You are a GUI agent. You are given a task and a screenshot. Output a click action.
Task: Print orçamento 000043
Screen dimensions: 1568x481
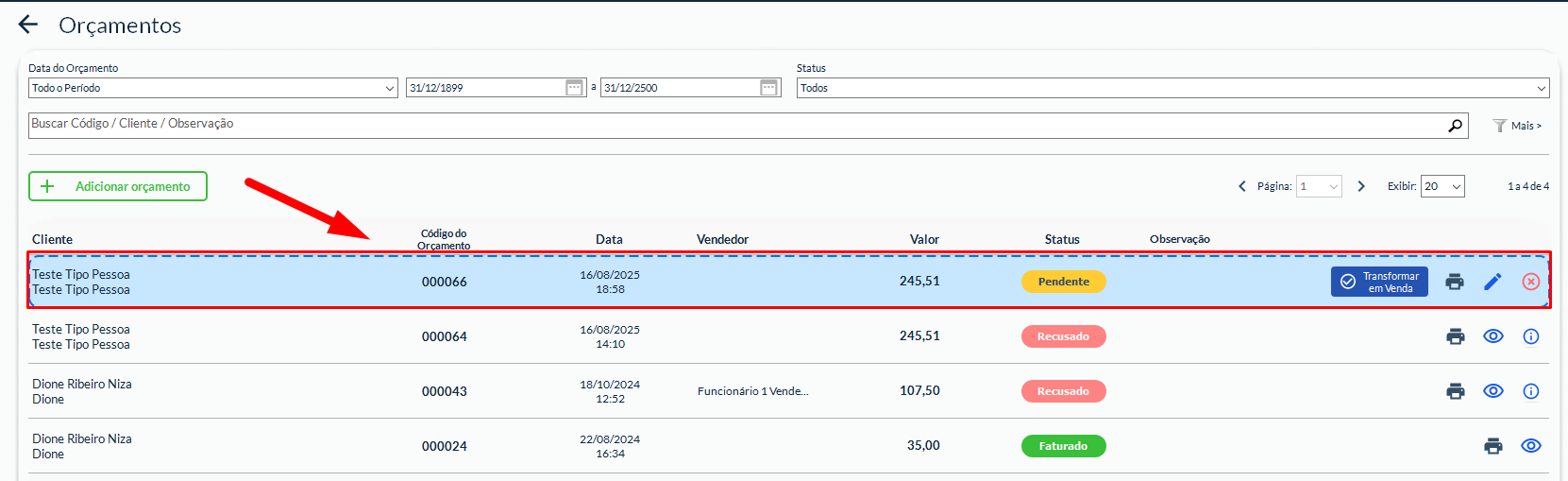[1456, 391]
